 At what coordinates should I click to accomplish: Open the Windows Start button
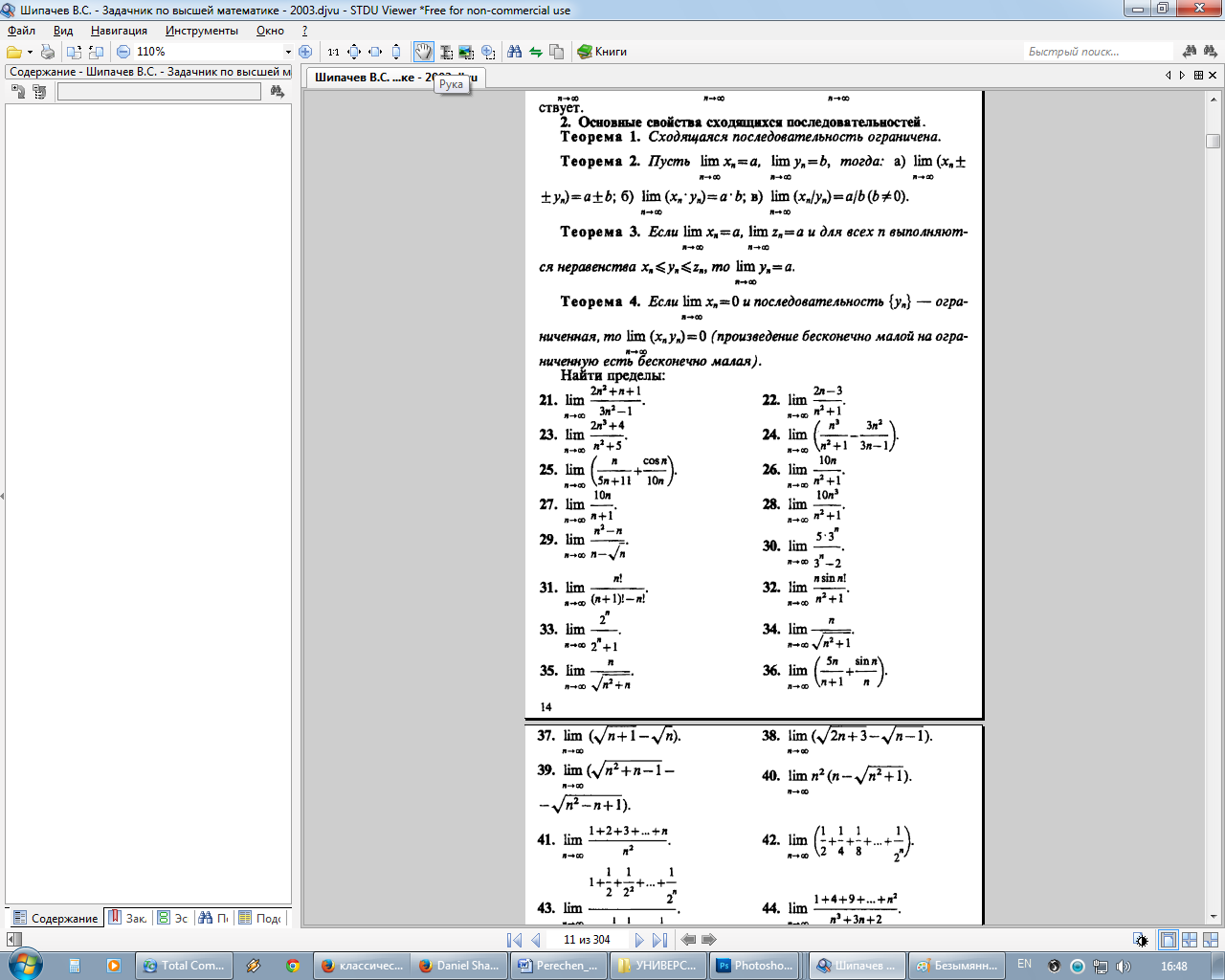tap(25, 964)
